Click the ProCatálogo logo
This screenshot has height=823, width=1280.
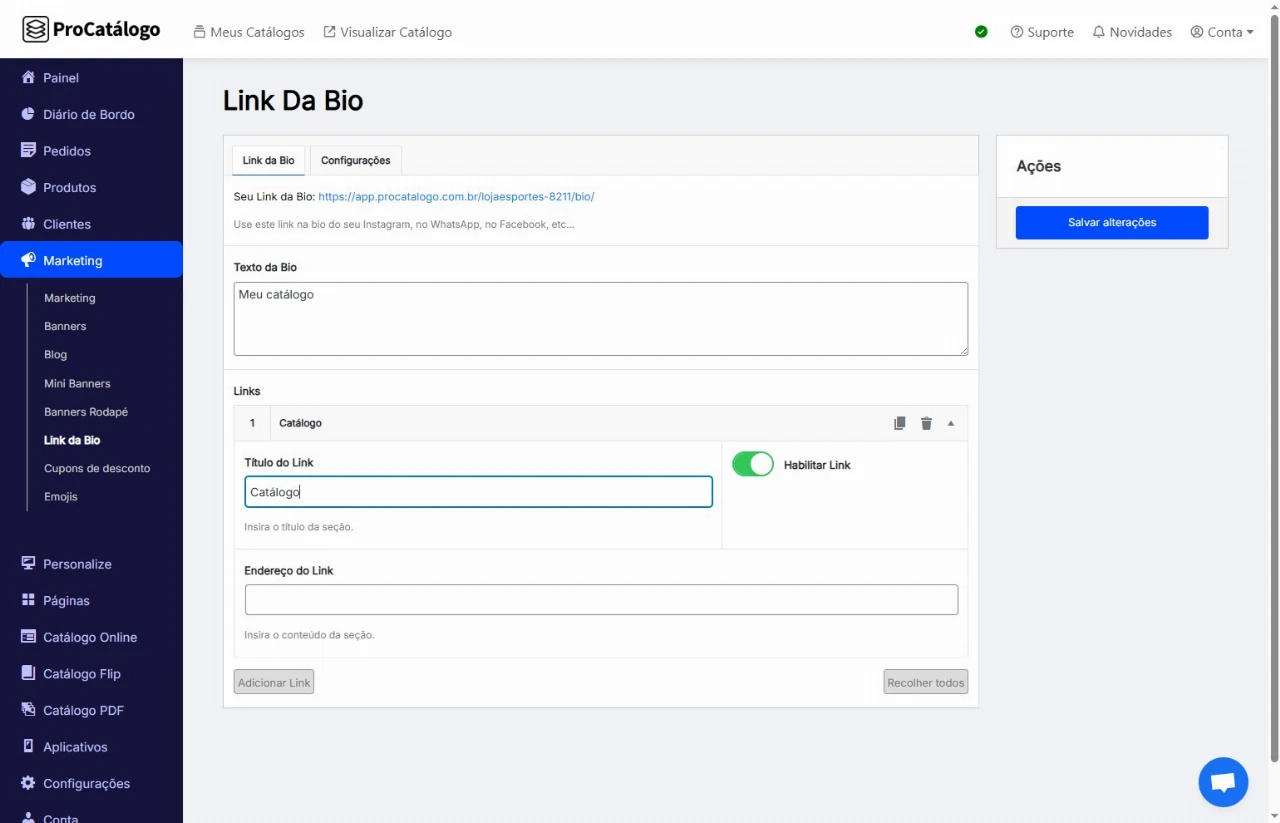point(92,30)
